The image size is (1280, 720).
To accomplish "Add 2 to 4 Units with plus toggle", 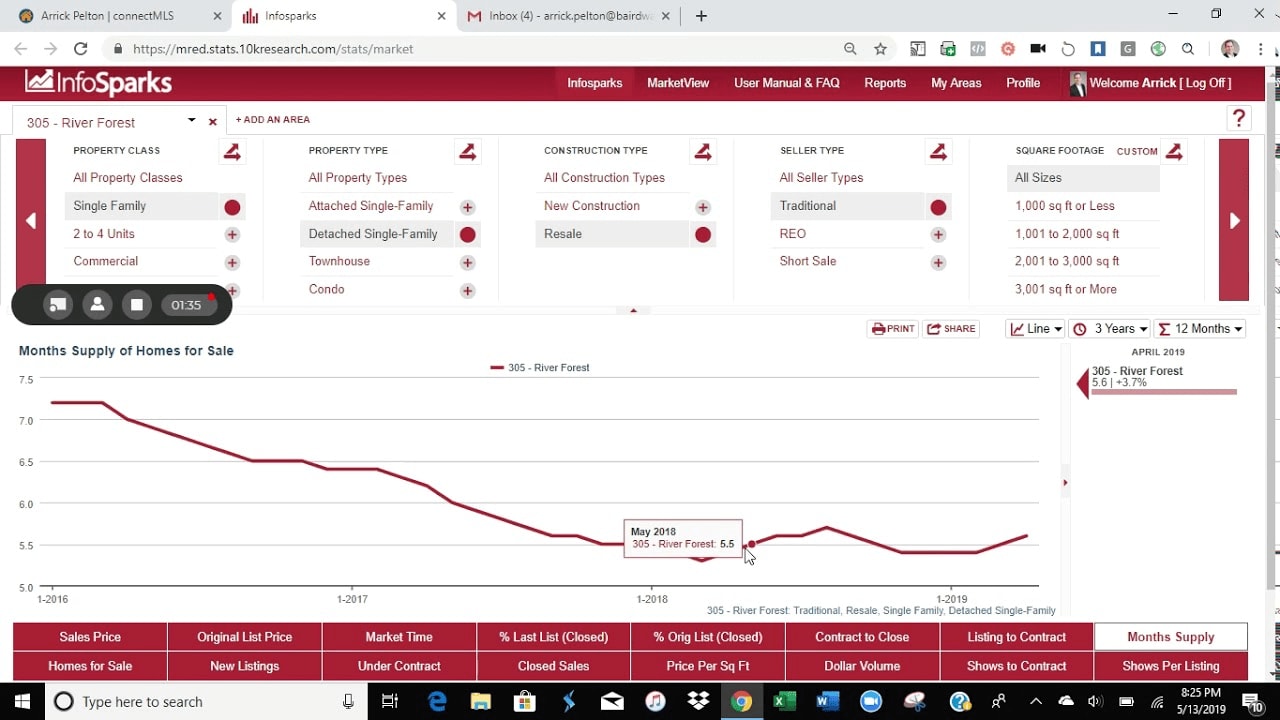I will click(232, 235).
